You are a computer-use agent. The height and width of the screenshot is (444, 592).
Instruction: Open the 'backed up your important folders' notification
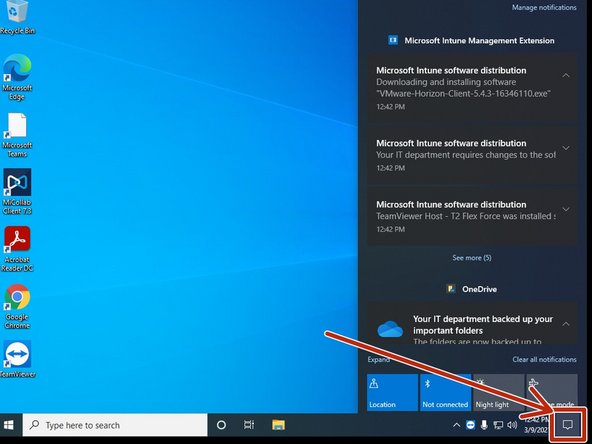click(472, 322)
